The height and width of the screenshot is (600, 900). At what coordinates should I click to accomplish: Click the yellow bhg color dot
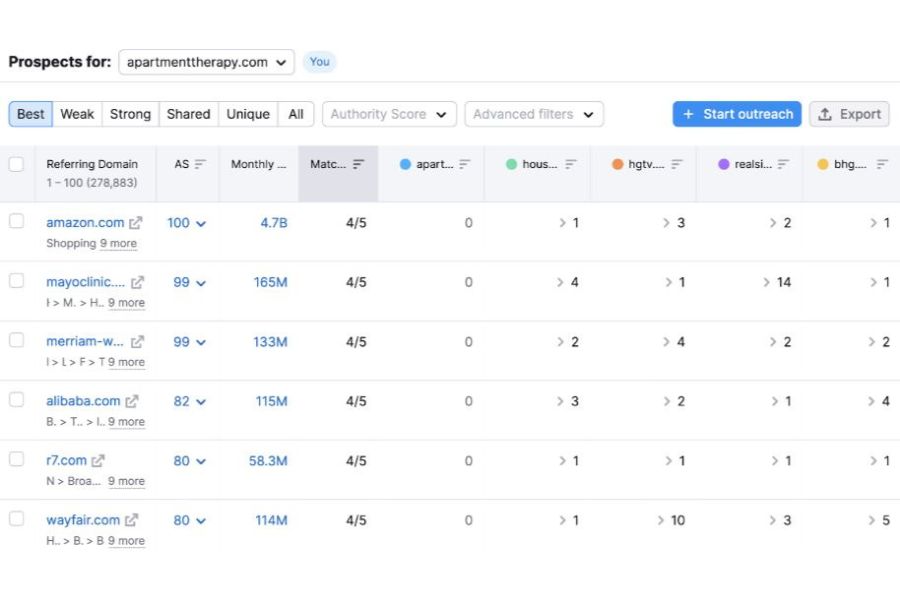[823, 164]
